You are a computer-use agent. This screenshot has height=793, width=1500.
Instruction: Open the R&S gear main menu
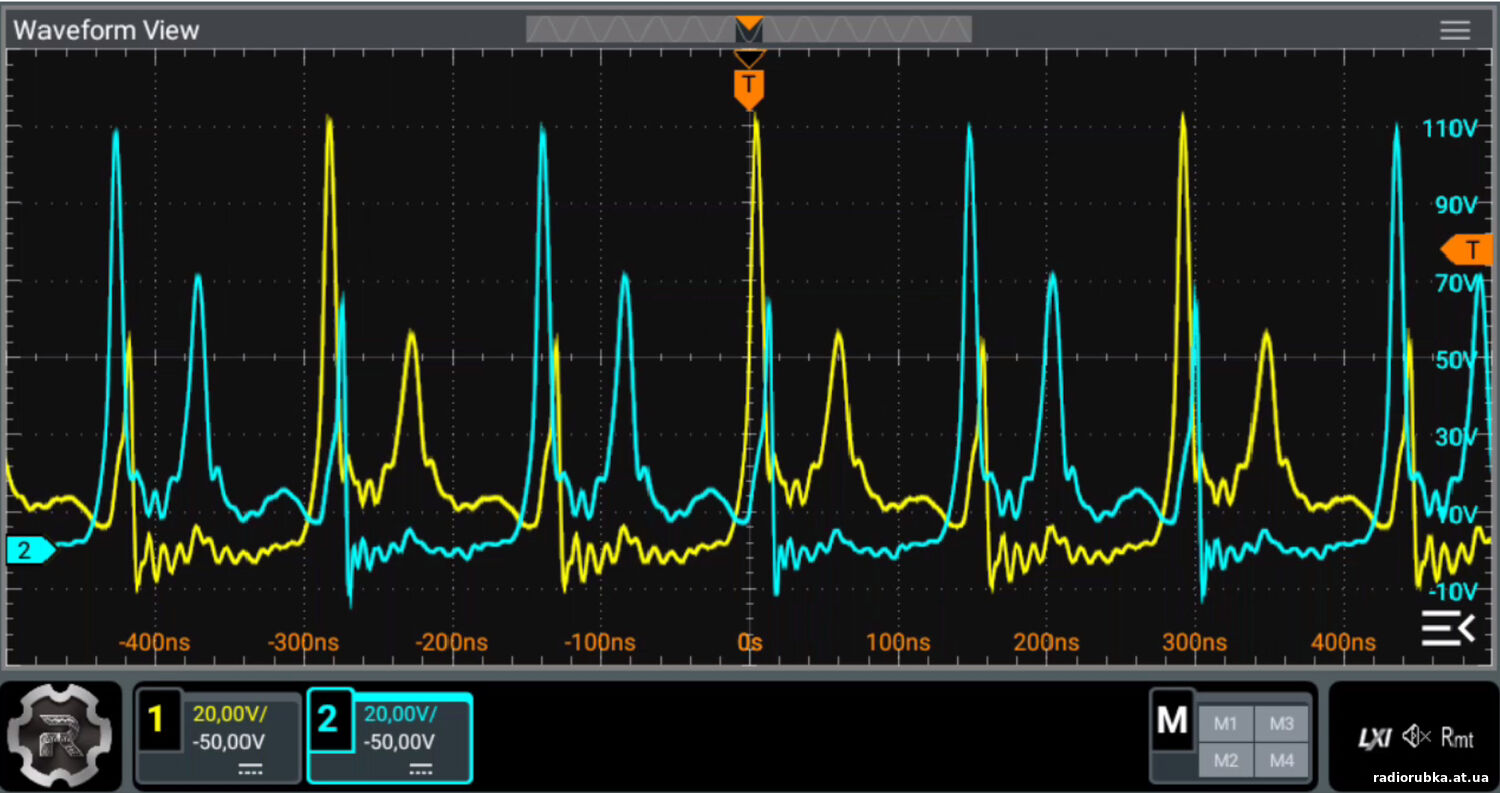62,735
